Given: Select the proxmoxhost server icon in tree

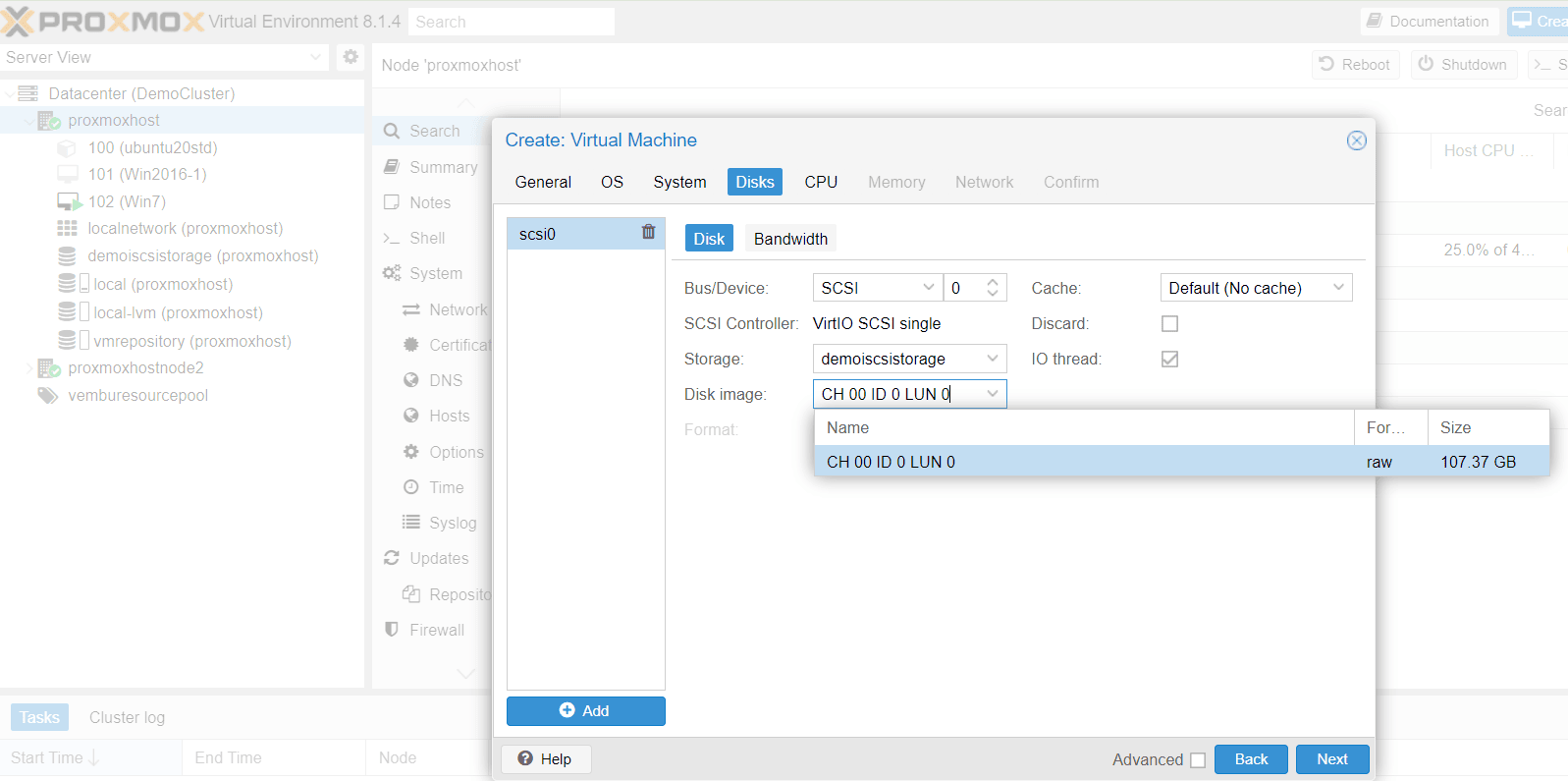Looking at the screenshot, I should coord(49,121).
